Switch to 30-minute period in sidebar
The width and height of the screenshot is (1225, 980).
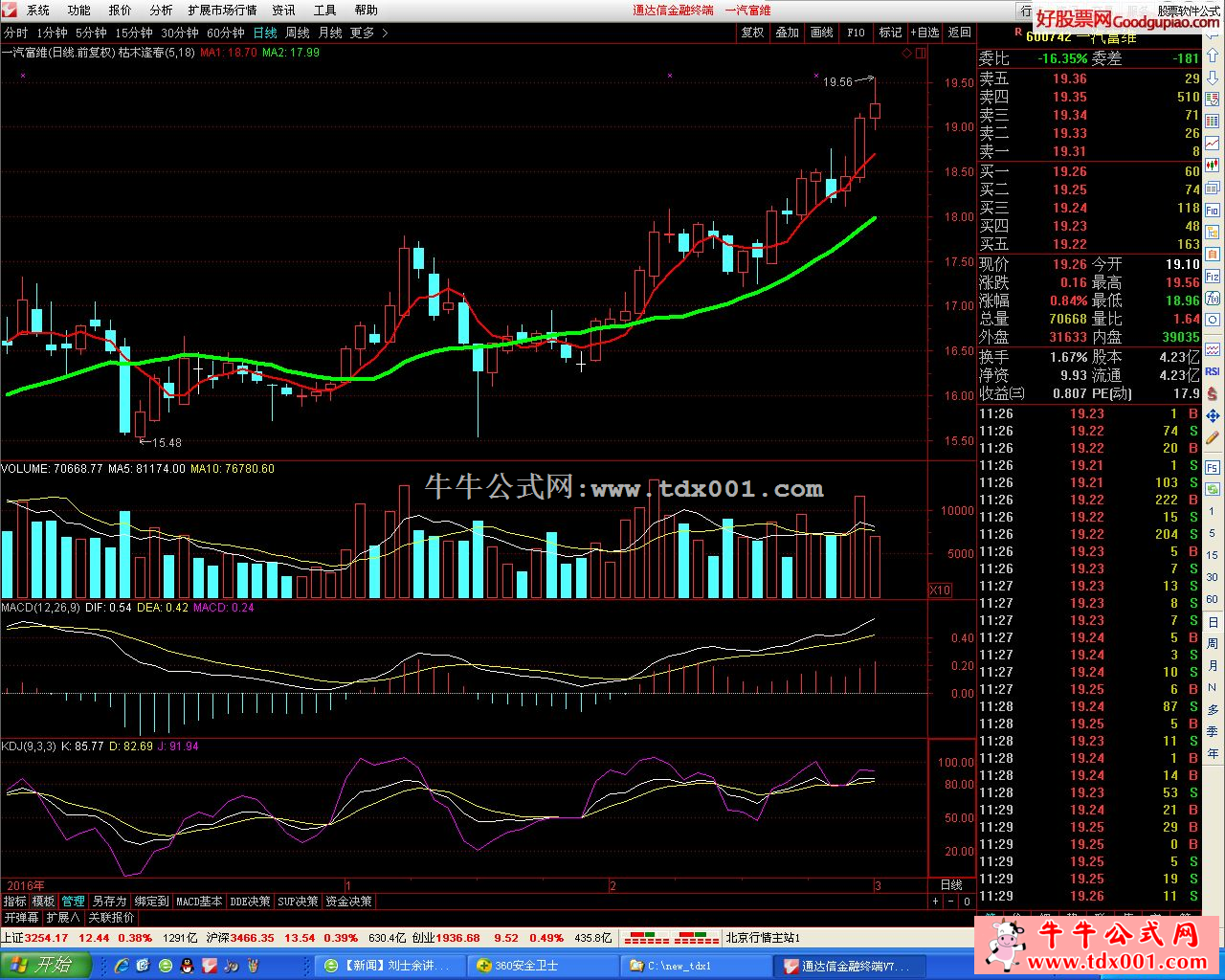click(1213, 576)
